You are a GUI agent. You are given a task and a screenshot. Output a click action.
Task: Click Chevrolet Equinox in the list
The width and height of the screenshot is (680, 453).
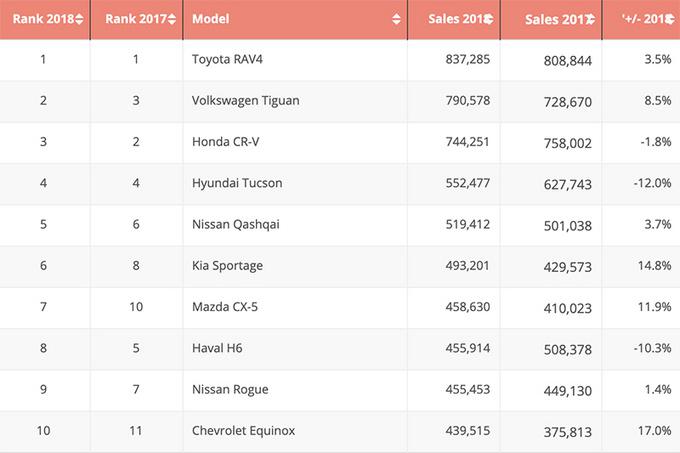243,429
